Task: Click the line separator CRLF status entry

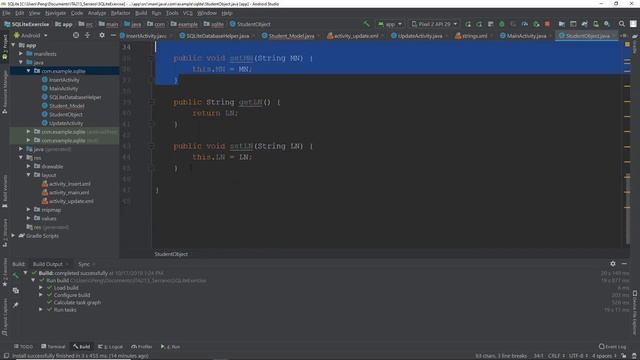Action: [x=556, y=356]
